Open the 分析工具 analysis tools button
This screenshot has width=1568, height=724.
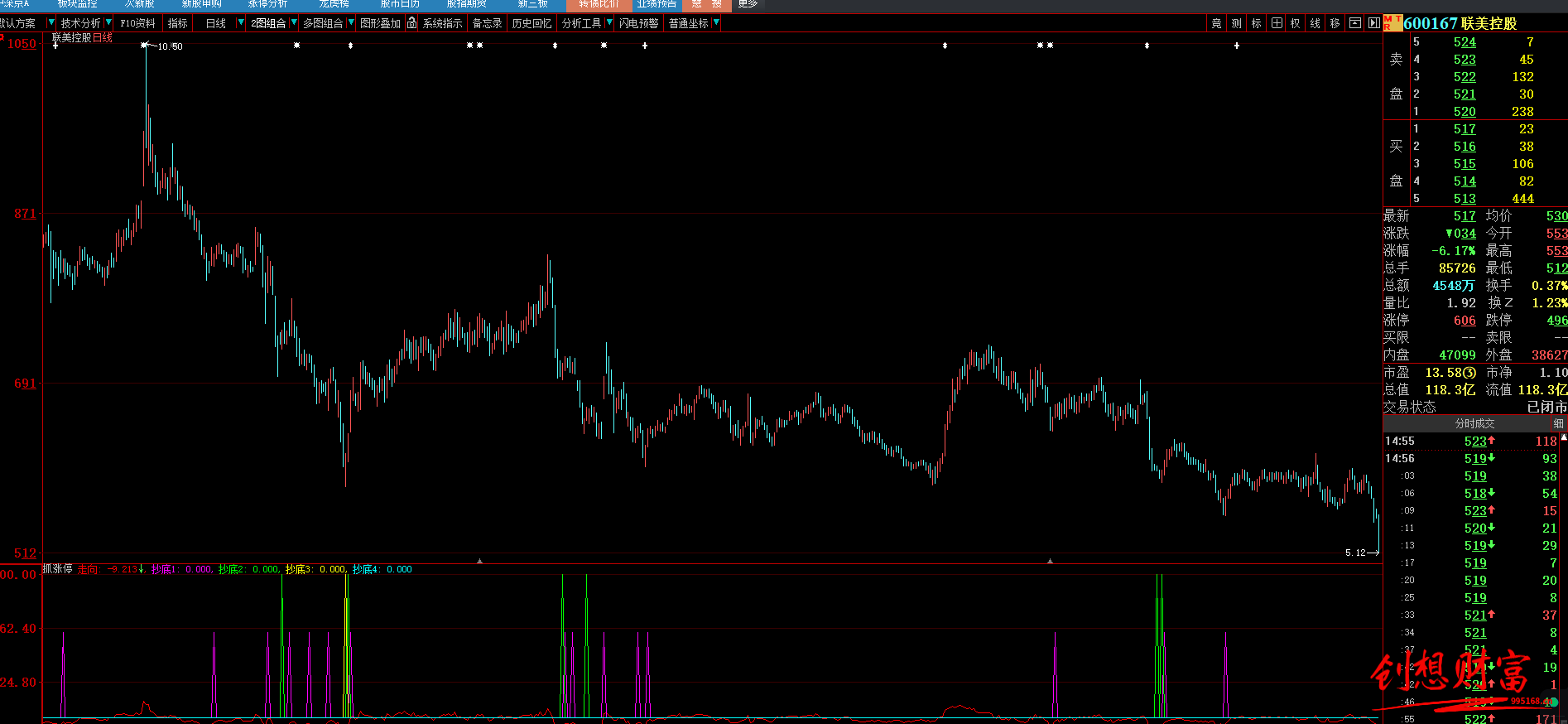(582, 23)
